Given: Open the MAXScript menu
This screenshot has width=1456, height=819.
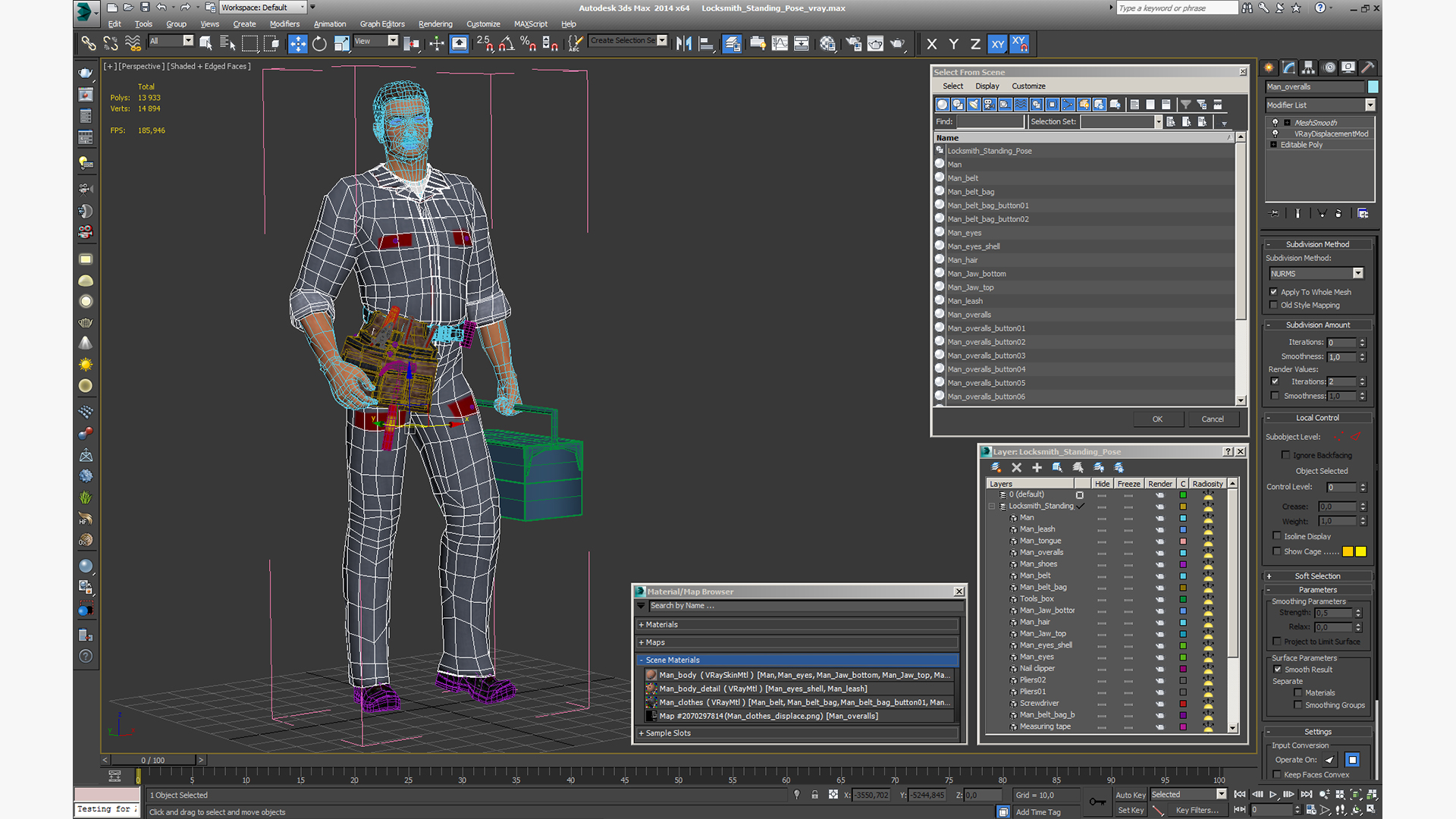Looking at the screenshot, I should [530, 24].
